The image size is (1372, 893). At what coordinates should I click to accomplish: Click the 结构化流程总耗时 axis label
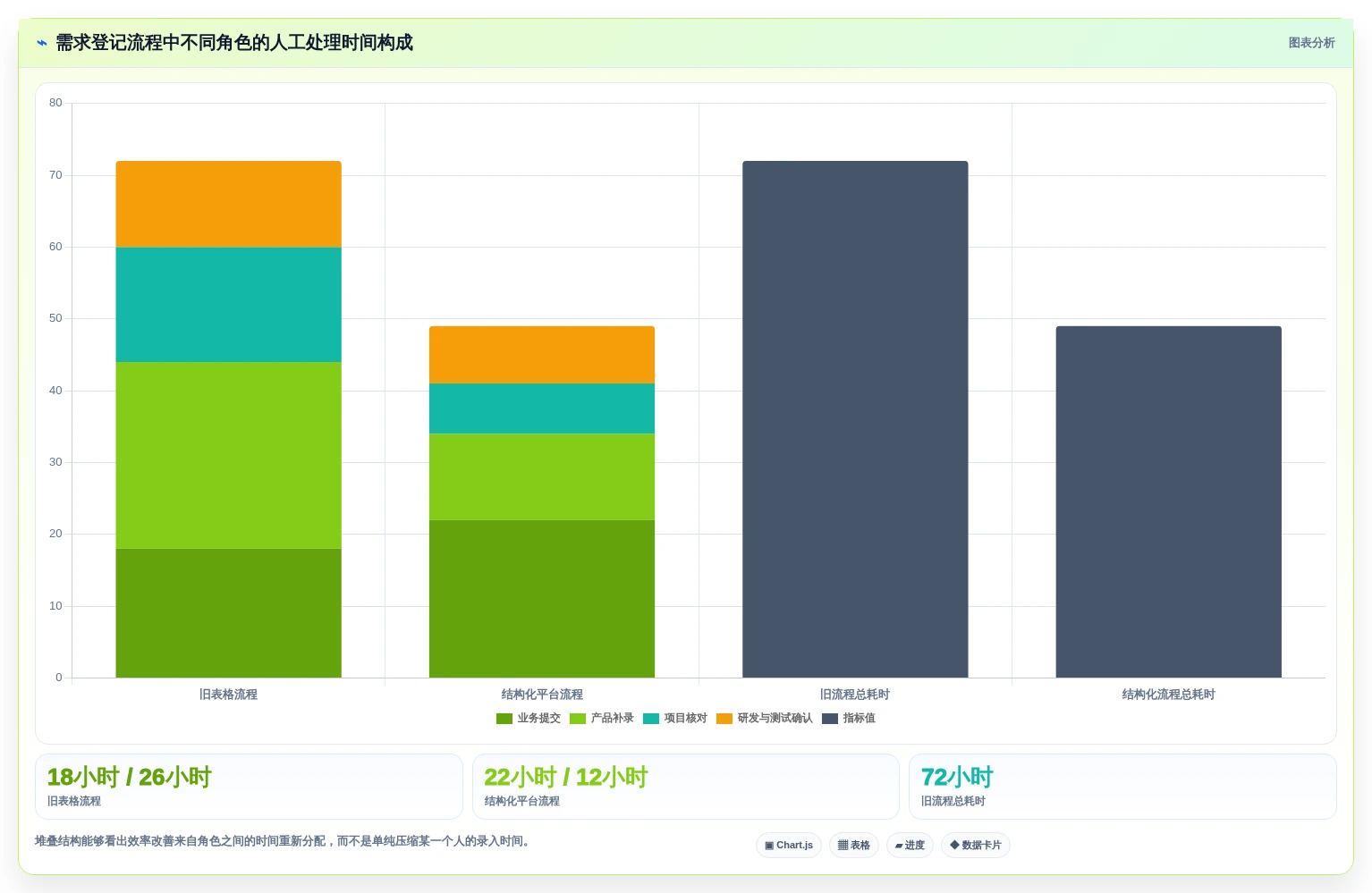(1169, 695)
